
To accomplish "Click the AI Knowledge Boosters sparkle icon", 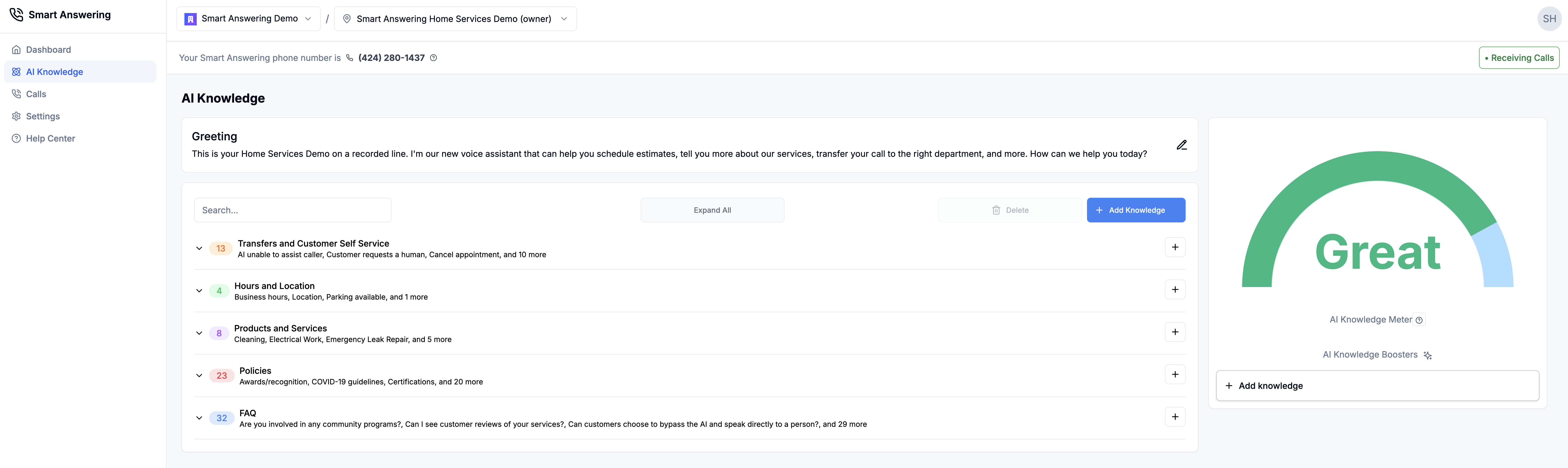I will pos(1427,355).
